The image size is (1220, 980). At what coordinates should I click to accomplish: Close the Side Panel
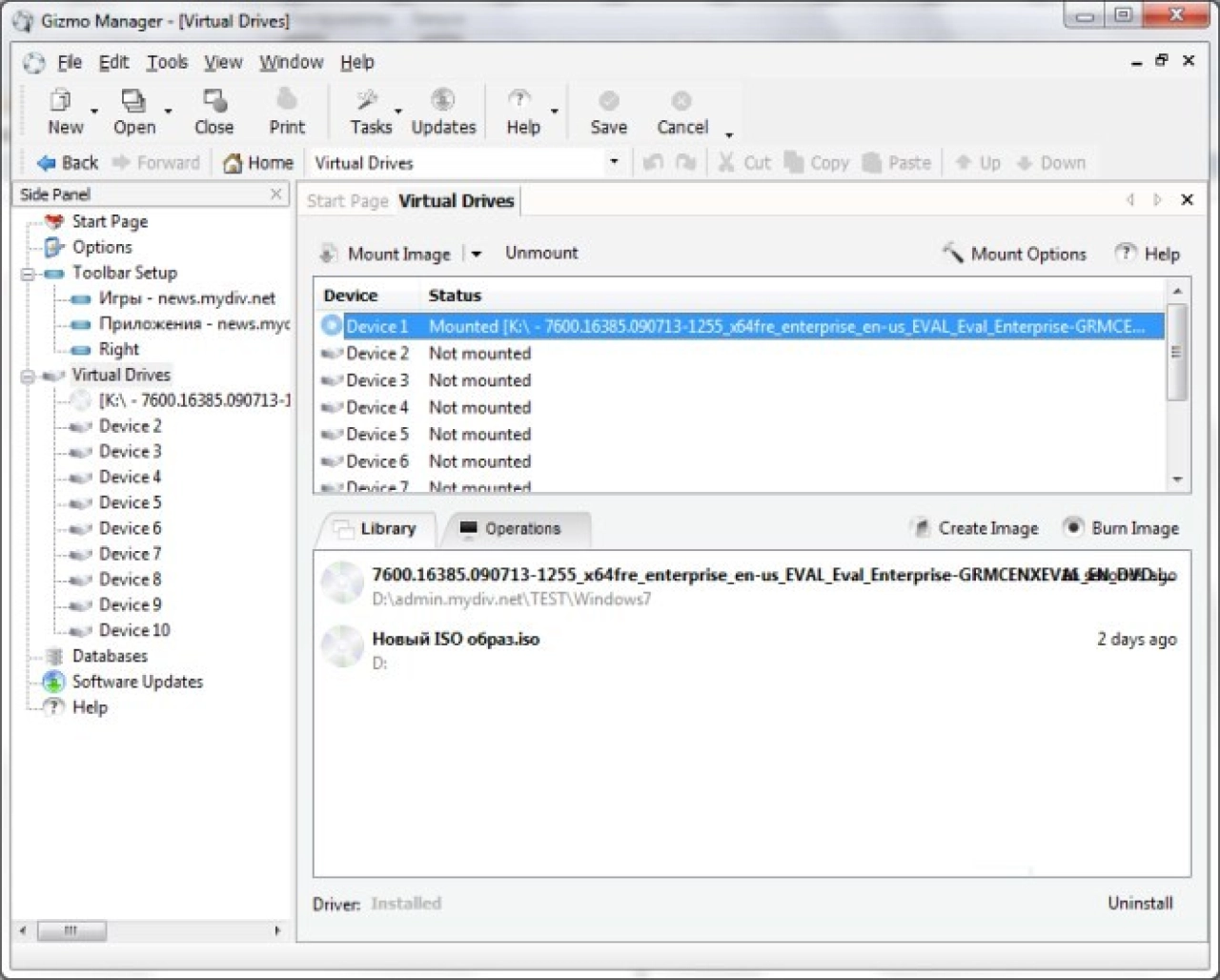[276, 194]
